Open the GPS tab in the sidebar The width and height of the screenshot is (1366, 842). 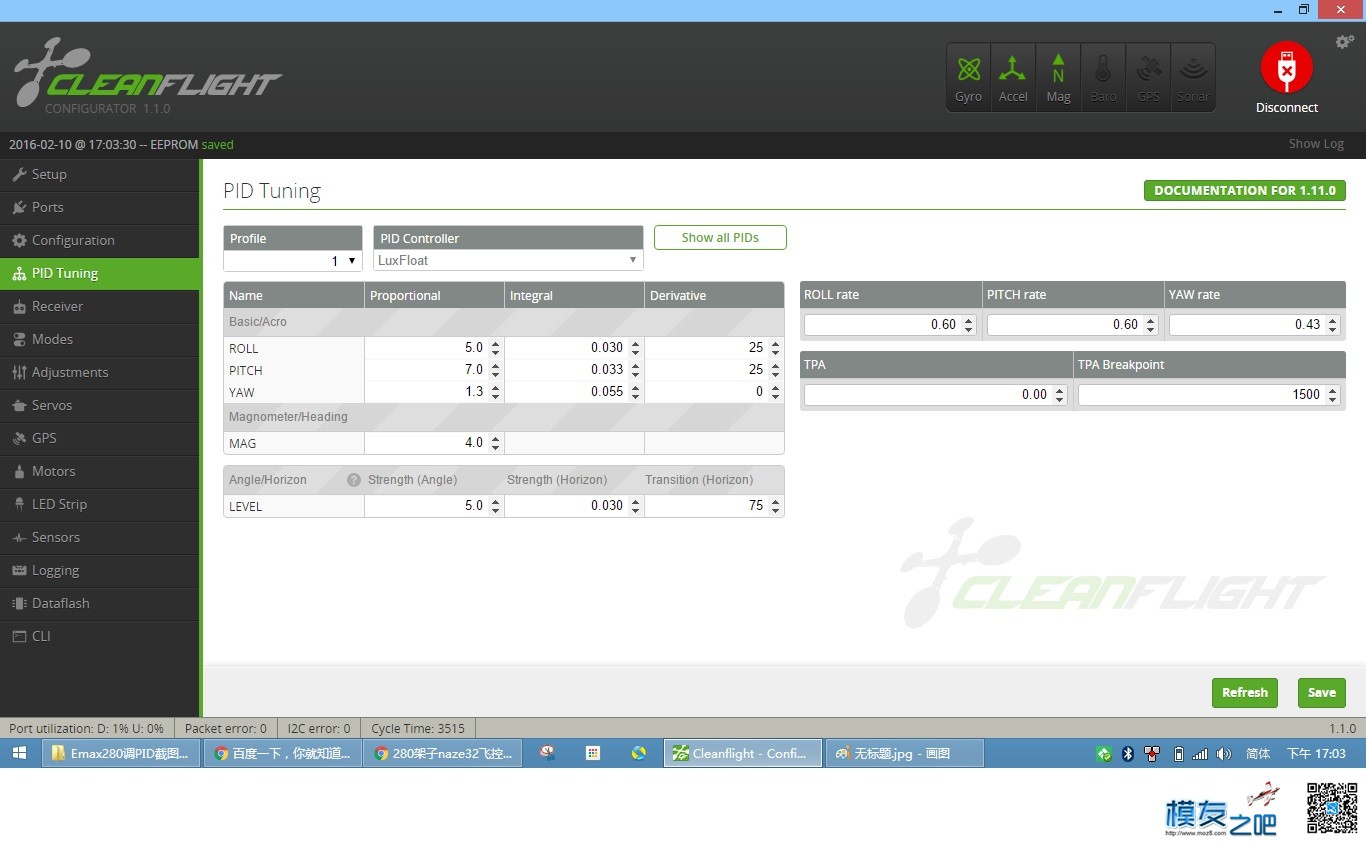coord(100,438)
